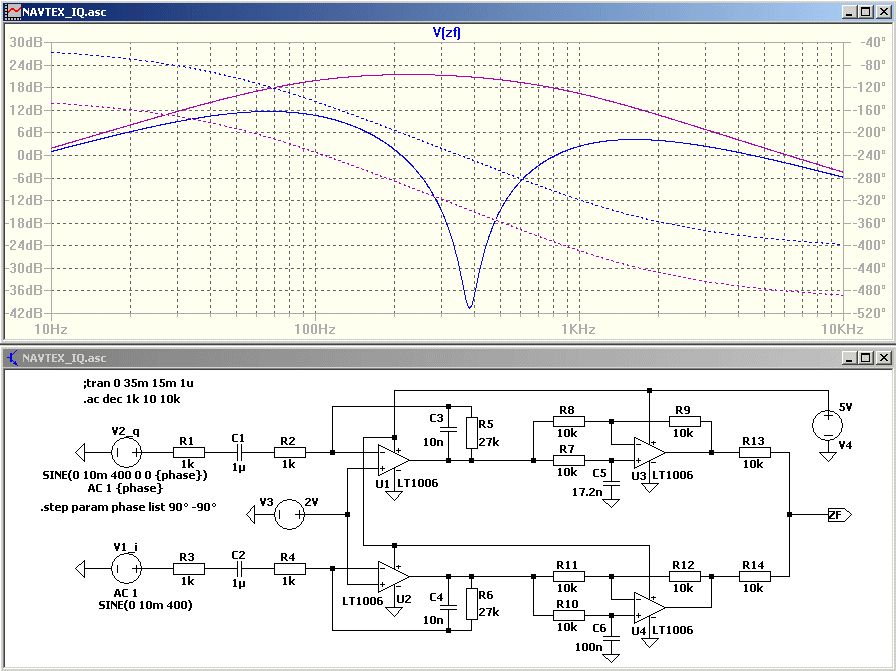
Task: Click the U3 op-amp symbol
Action: point(648,453)
